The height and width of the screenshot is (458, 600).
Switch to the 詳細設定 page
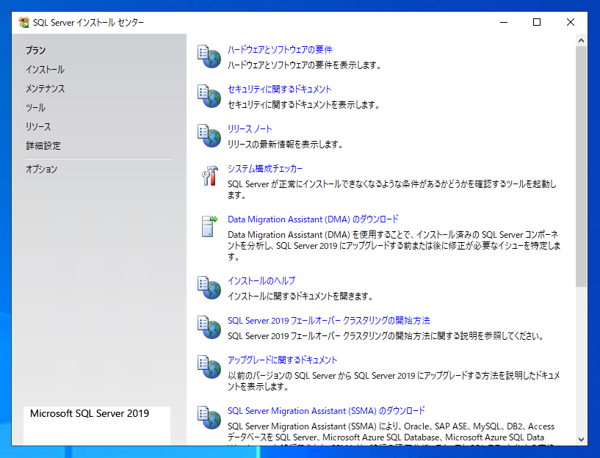43,146
